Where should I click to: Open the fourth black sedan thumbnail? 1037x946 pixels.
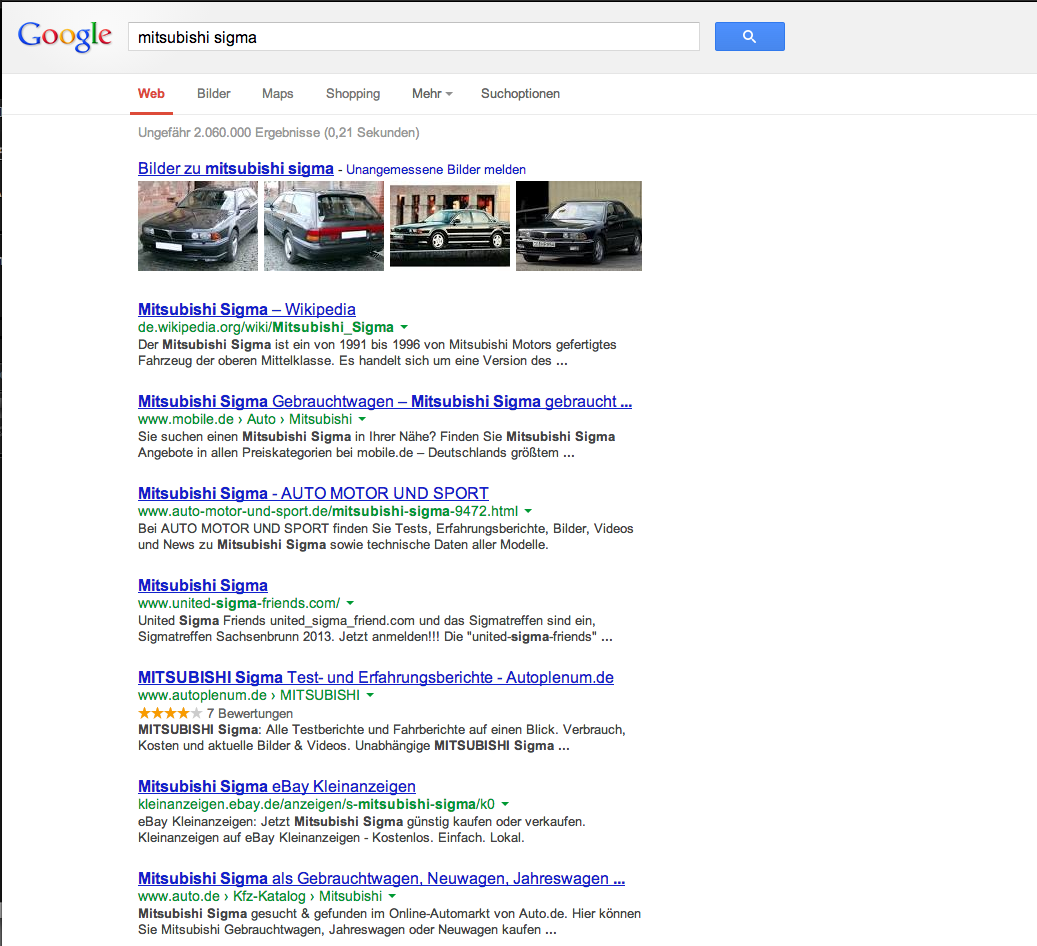click(579, 226)
